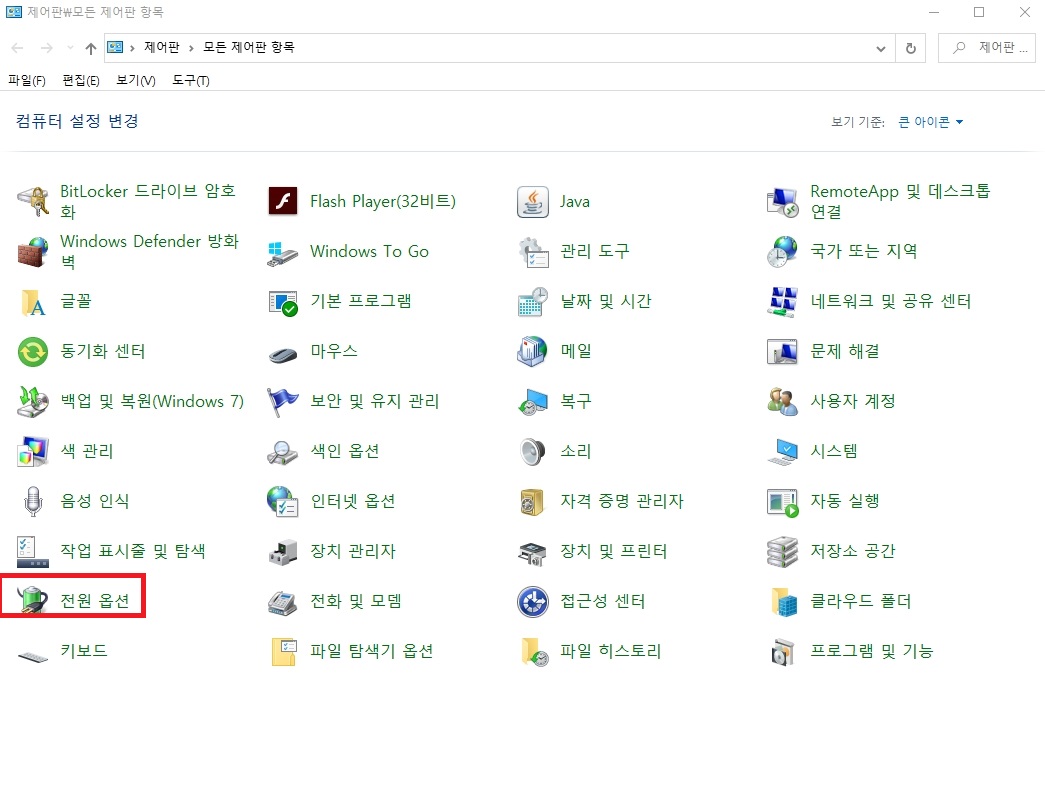Open the 관리 도구 icon
The height and width of the screenshot is (786, 1045).
click(532, 251)
